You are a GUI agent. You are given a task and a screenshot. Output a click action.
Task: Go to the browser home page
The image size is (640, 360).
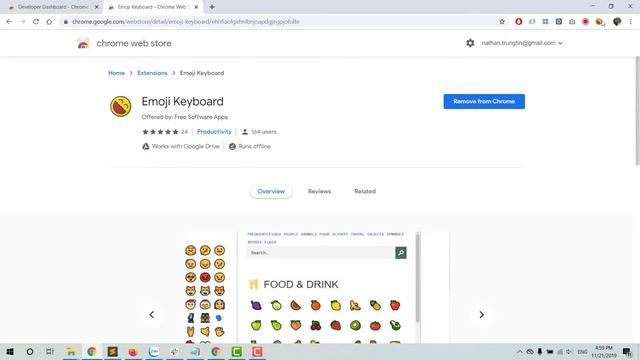49,22
